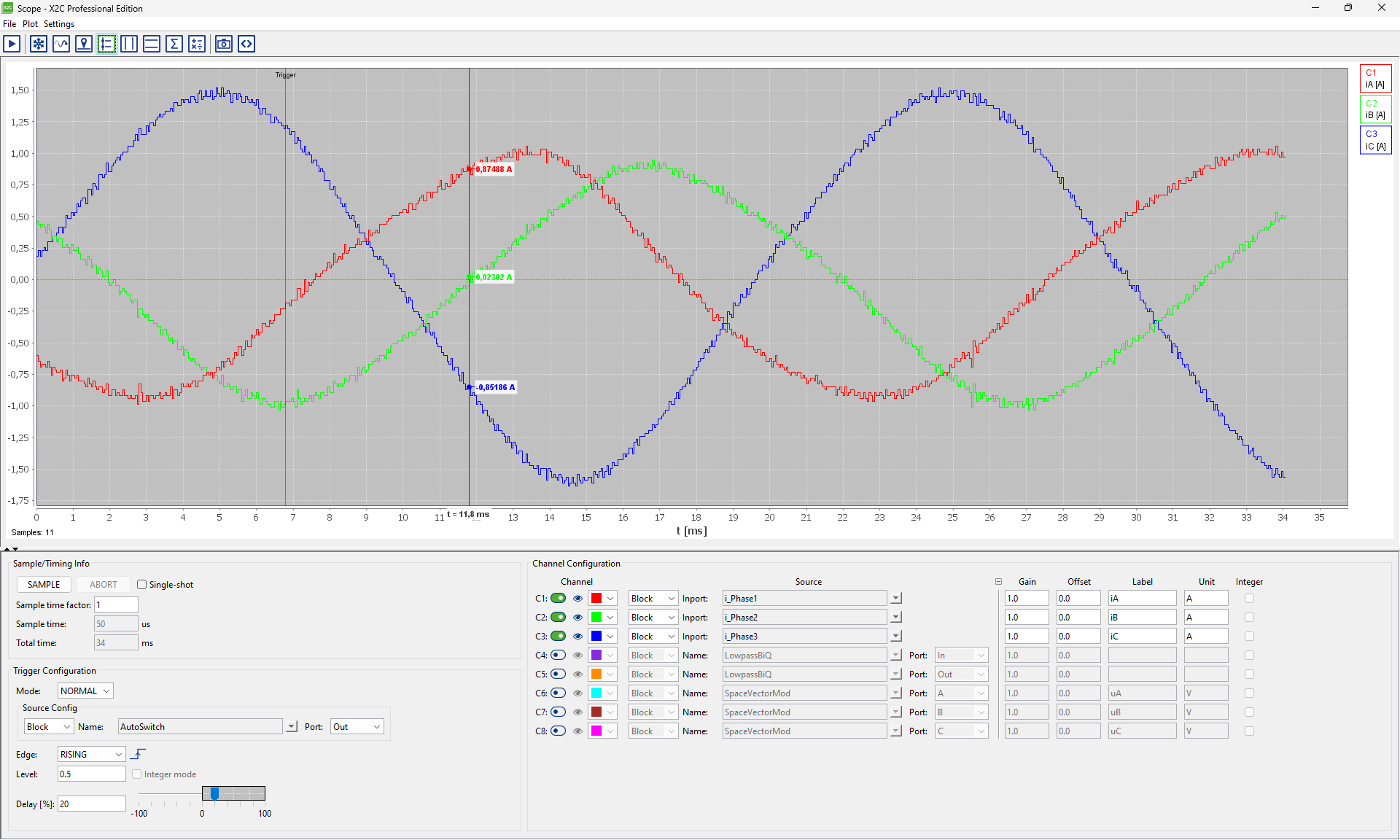Click the trigger Delay slider handle
1400x840 pixels.
214,793
